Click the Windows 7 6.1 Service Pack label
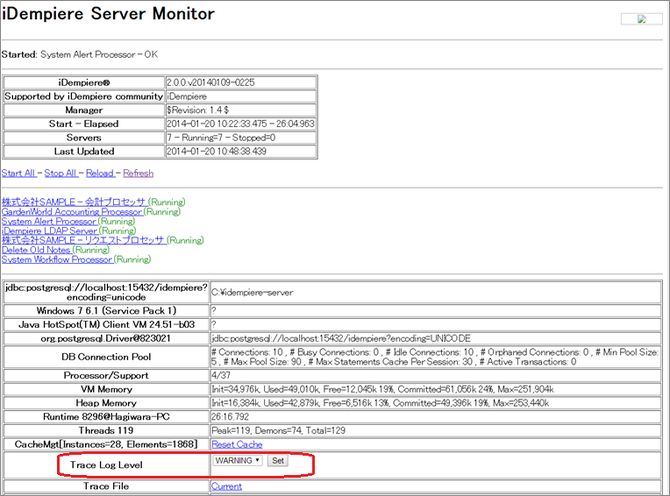The width and height of the screenshot is (670, 496). (x=106, y=311)
